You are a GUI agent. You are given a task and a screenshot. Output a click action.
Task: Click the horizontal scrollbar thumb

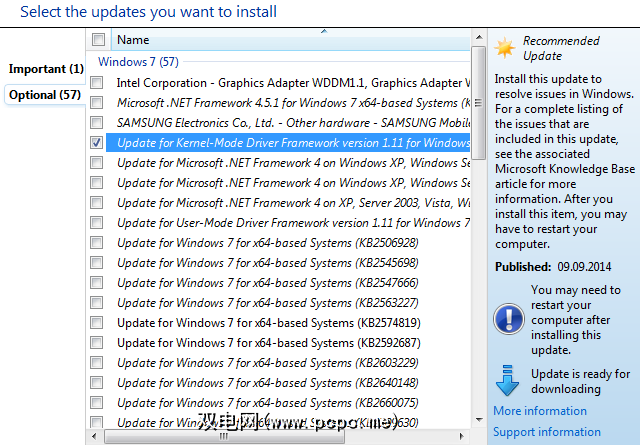click(224, 436)
